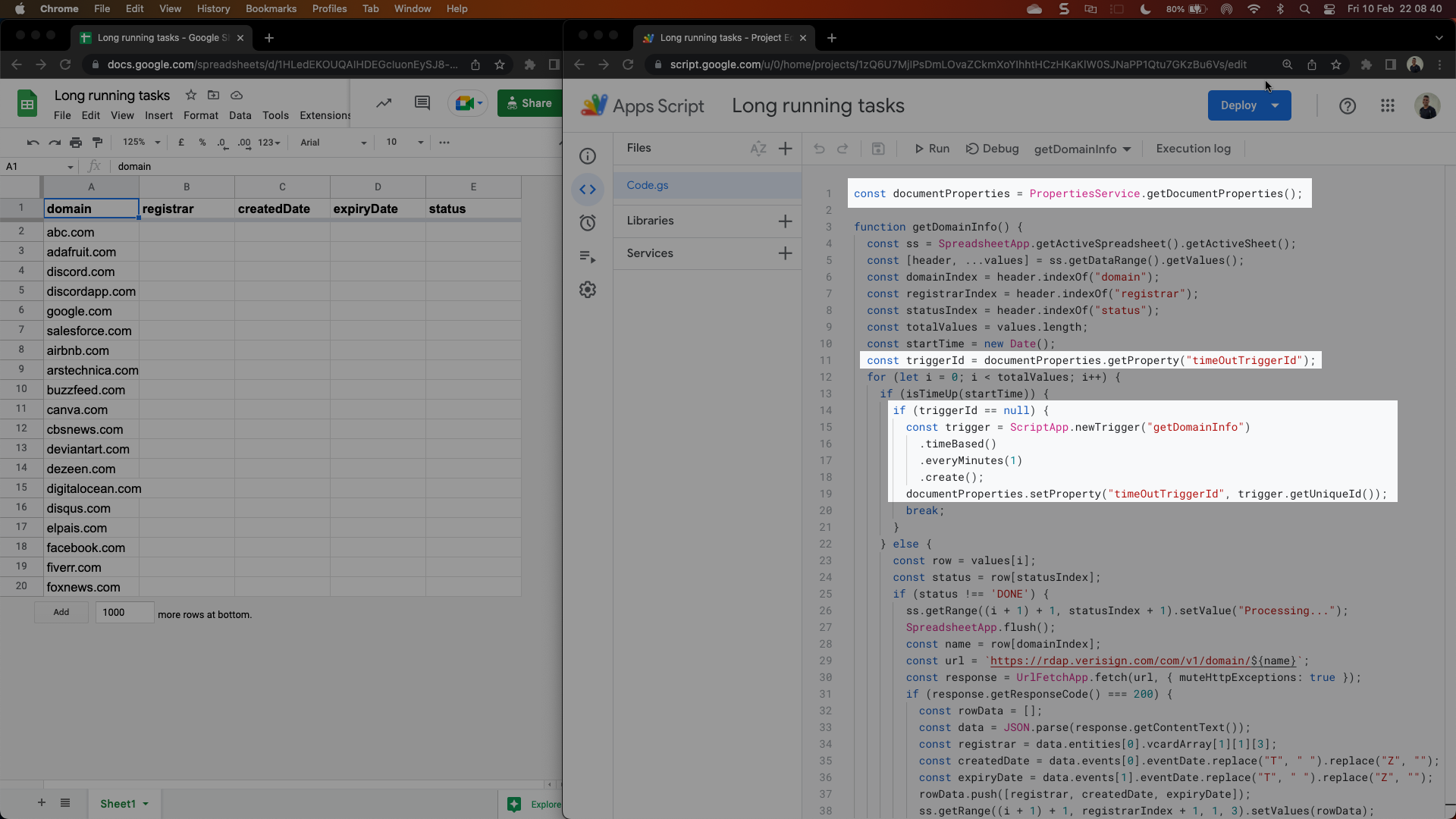Open the Triggers clock icon in sidebar
The height and width of the screenshot is (819, 1456).
click(x=588, y=223)
